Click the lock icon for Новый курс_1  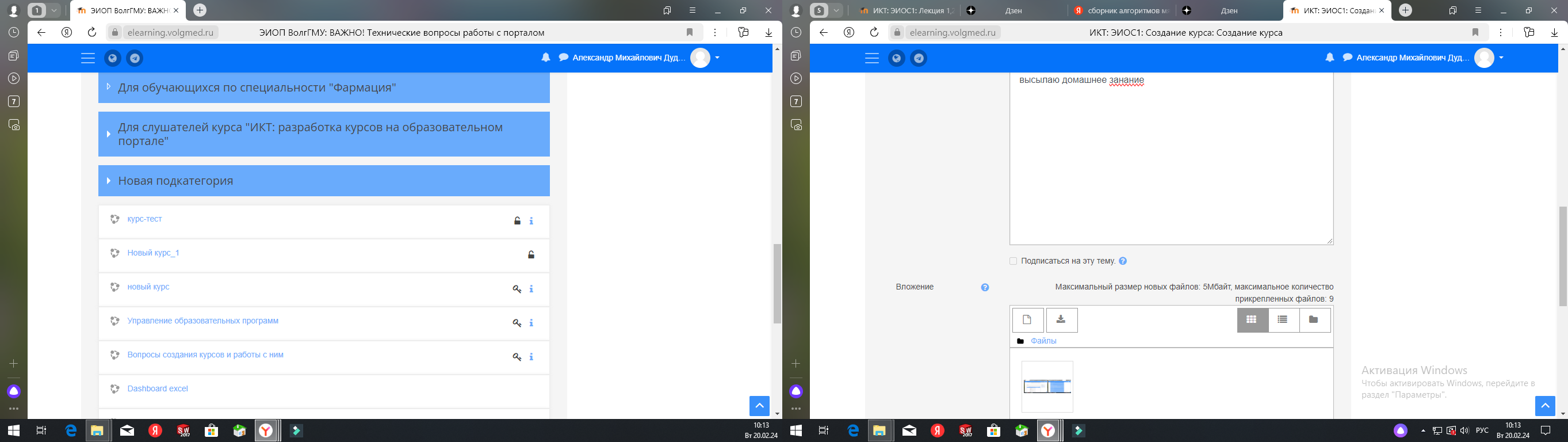[x=531, y=254]
